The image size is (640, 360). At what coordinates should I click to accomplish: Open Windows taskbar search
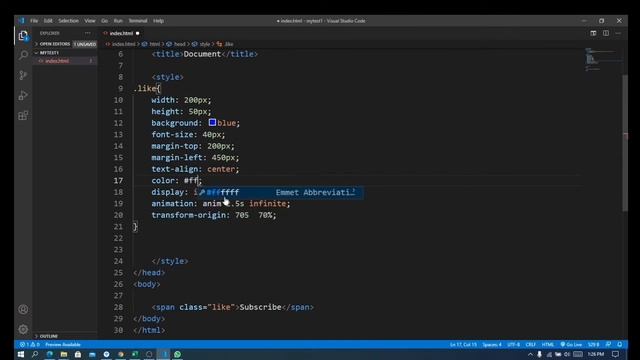click(35, 354)
